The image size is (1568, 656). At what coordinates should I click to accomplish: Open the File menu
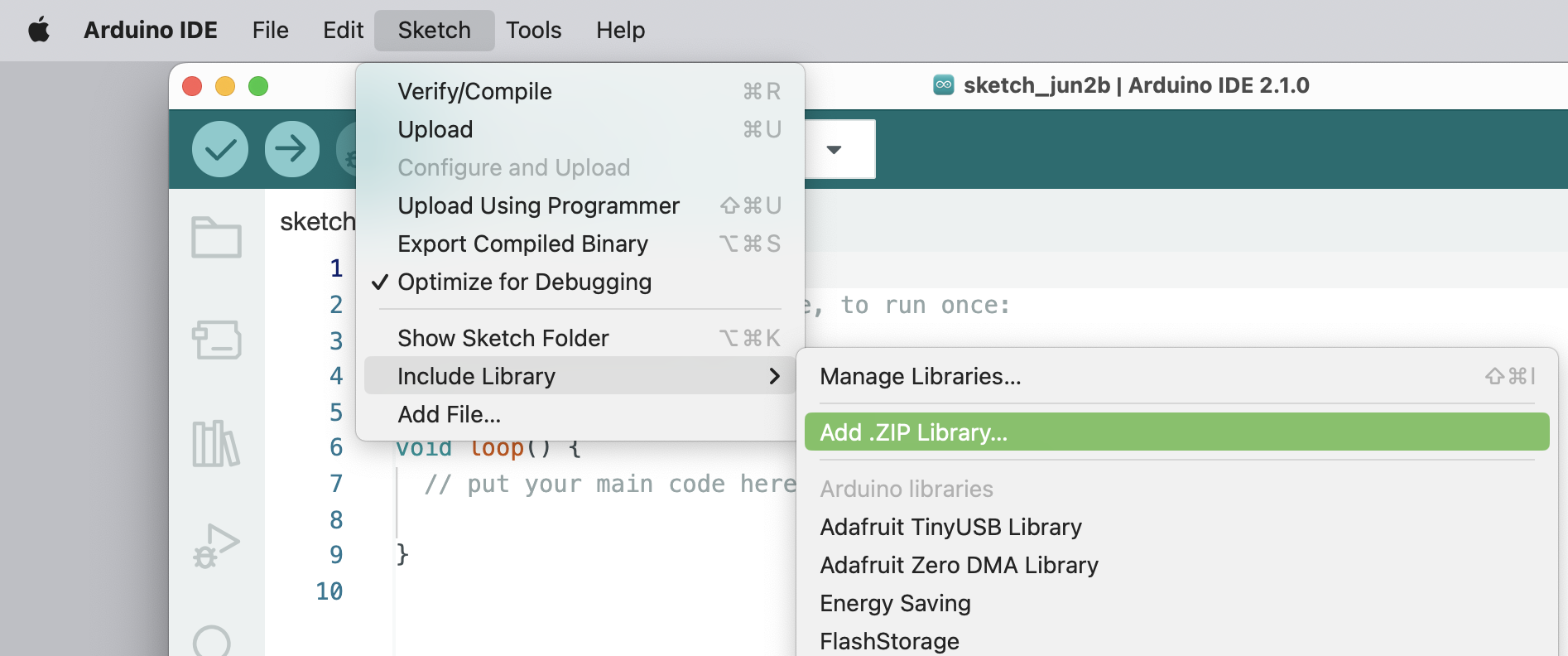(270, 31)
